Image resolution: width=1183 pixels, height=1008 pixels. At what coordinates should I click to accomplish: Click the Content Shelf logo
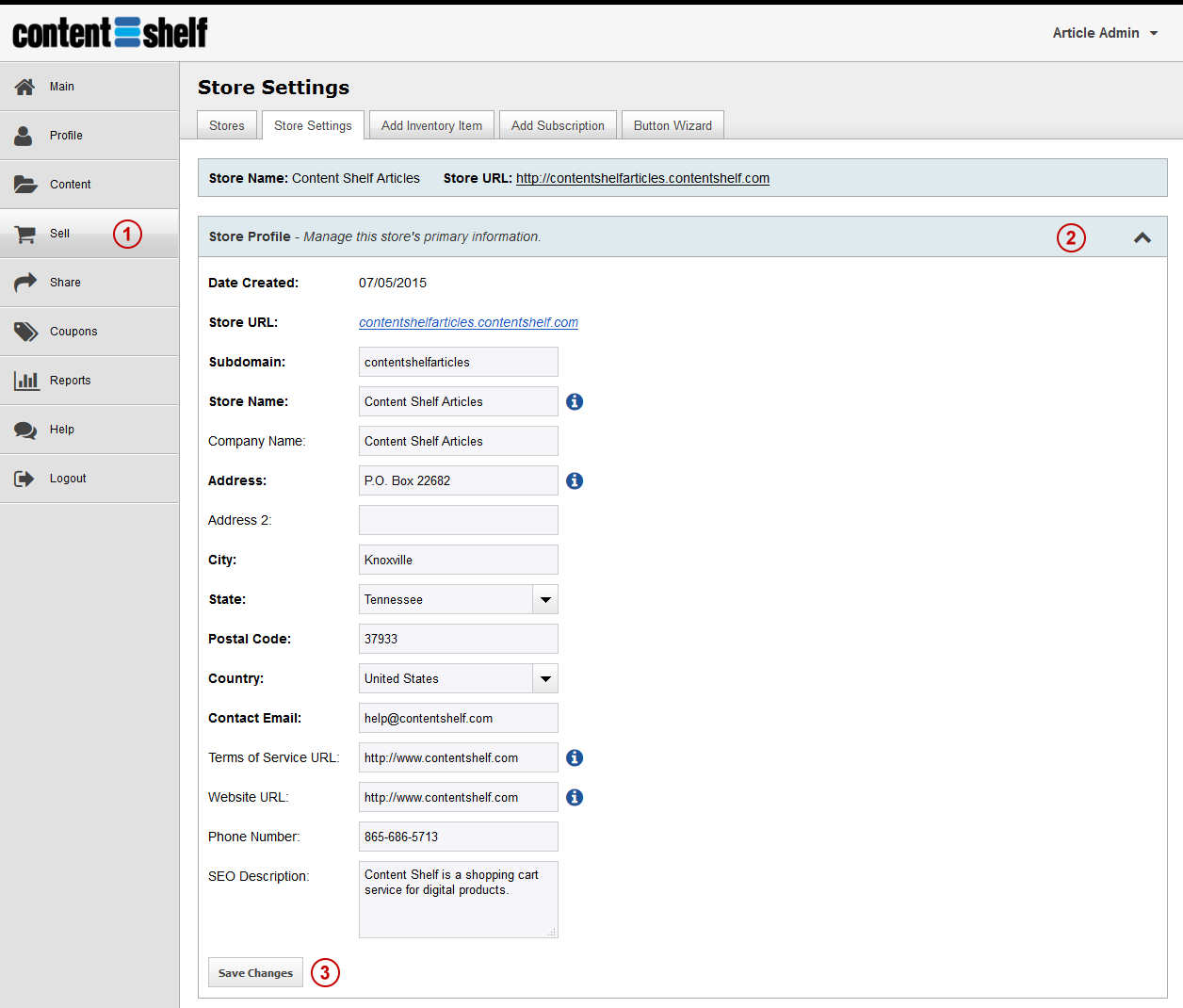[110, 33]
